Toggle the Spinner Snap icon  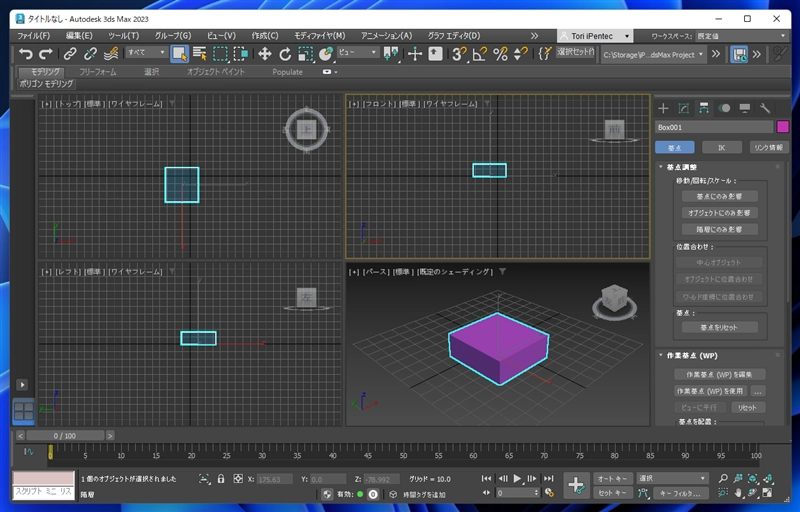point(520,54)
